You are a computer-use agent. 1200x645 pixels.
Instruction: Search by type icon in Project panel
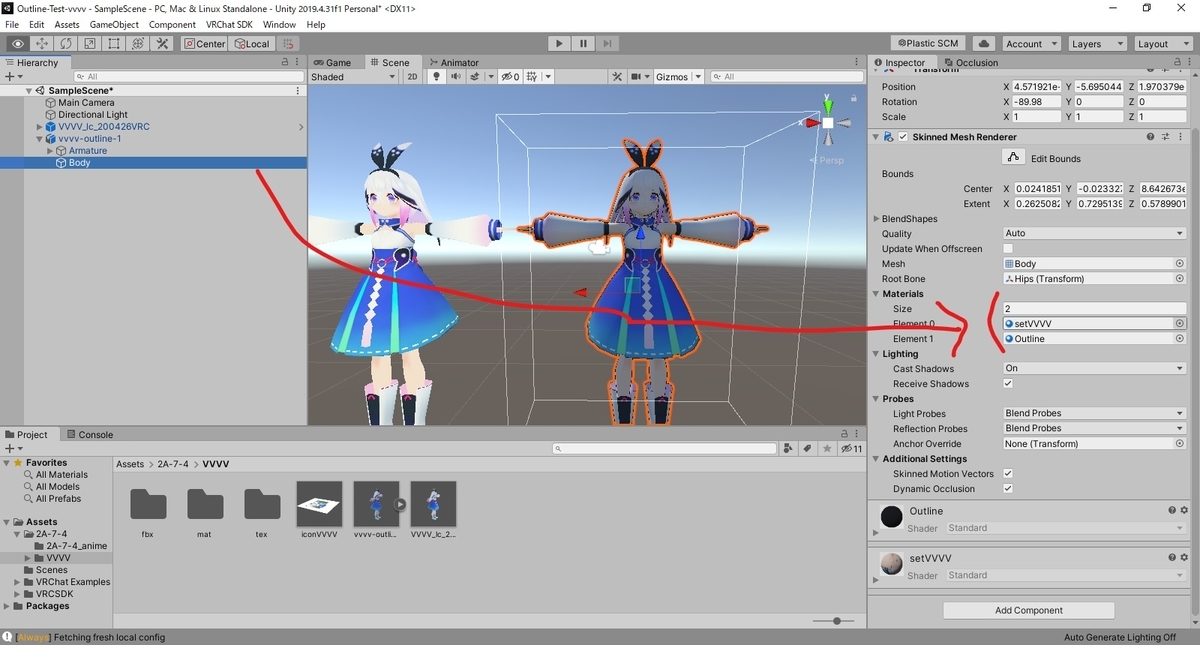point(789,449)
